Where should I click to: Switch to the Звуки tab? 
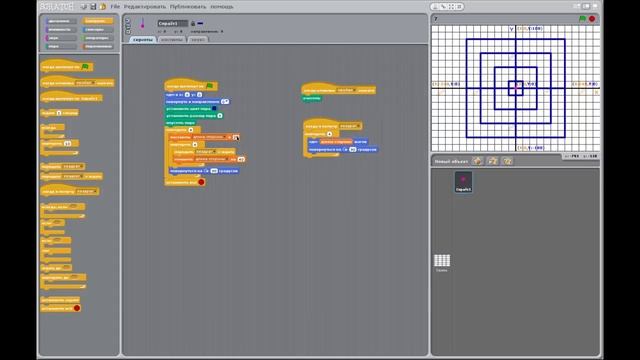(198, 40)
